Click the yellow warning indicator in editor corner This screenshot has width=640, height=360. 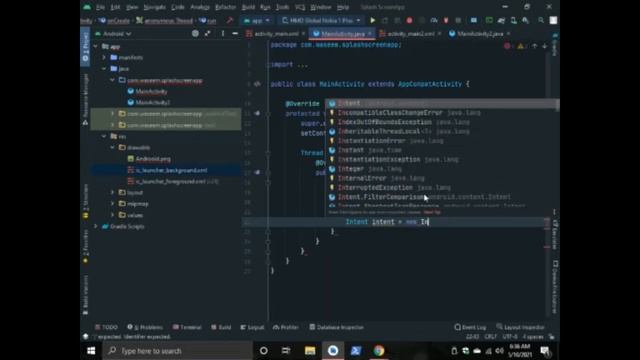point(520,47)
